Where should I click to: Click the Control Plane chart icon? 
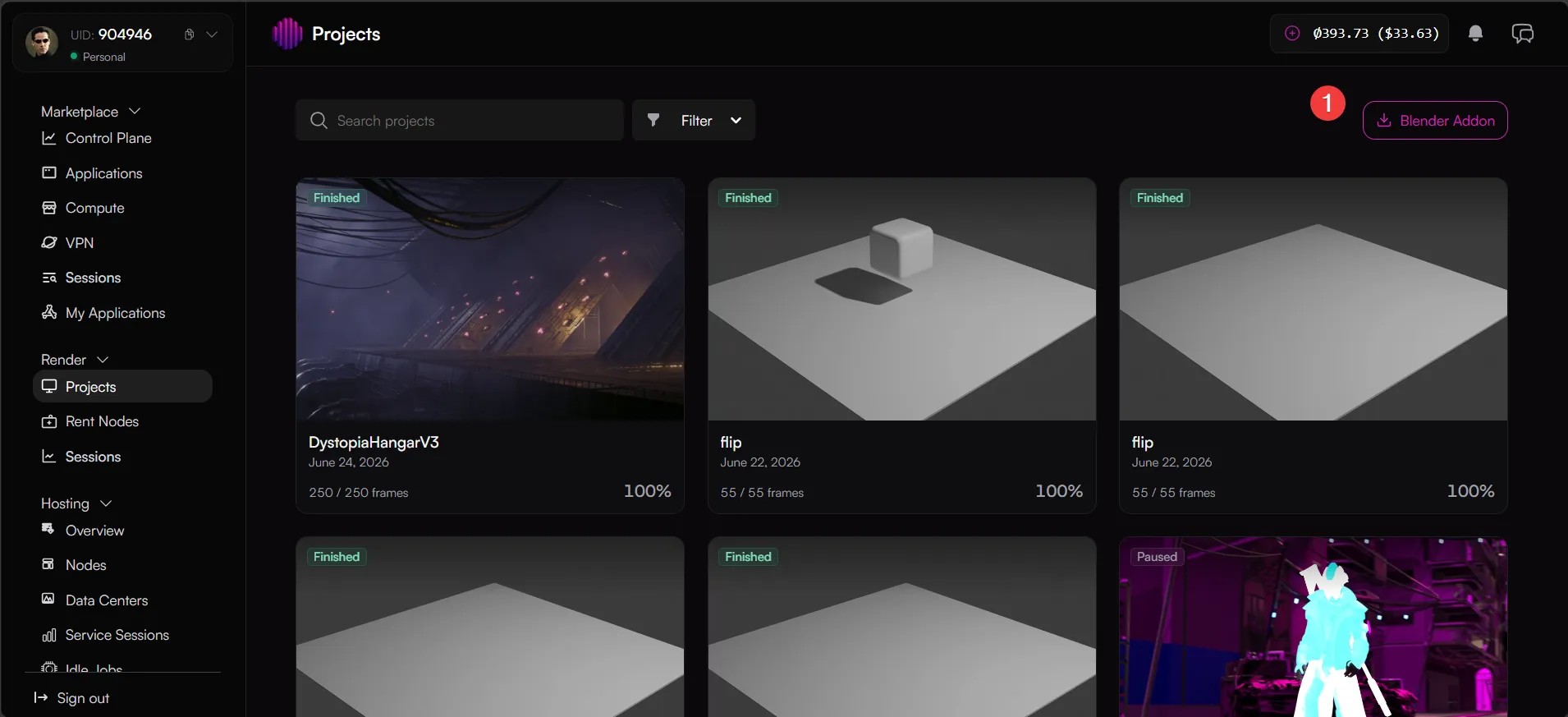[x=49, y=138]
